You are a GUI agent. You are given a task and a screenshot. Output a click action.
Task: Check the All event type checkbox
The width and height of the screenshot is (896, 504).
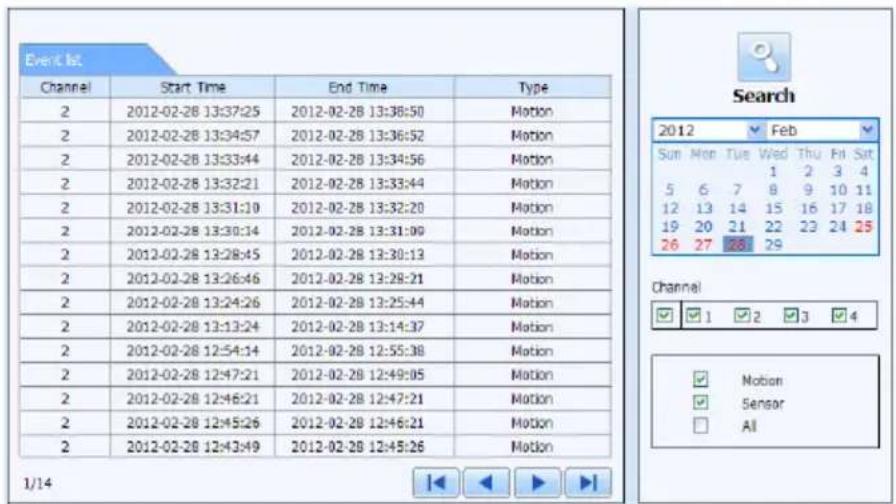[x=701, y=425]
